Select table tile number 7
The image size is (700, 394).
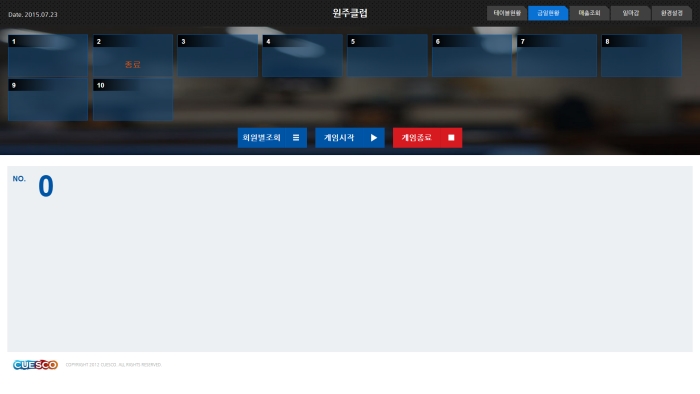(557, 56)
